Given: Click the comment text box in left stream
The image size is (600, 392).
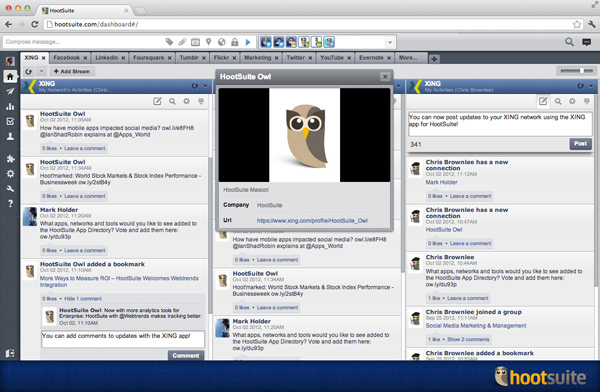Looking at the screenshot, I should coord(123,339).
